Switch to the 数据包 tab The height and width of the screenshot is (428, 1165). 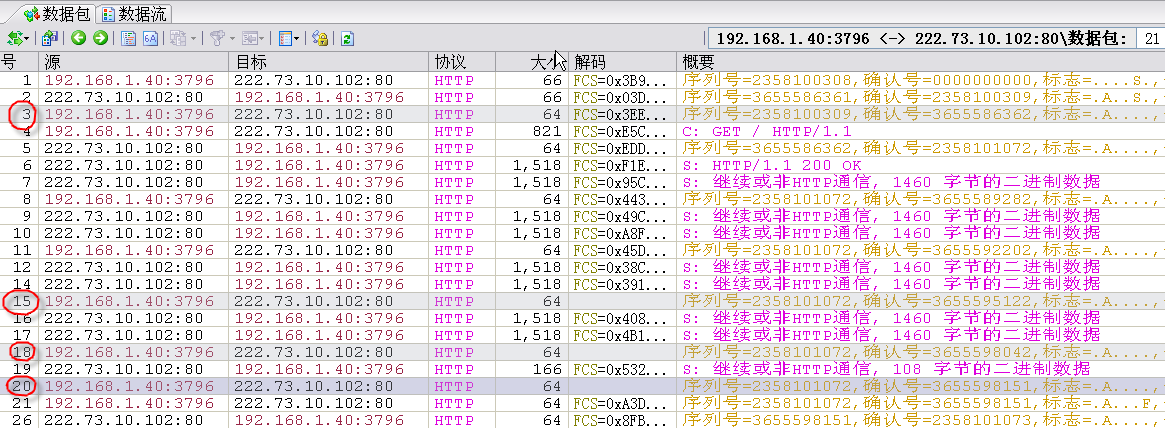56,13
